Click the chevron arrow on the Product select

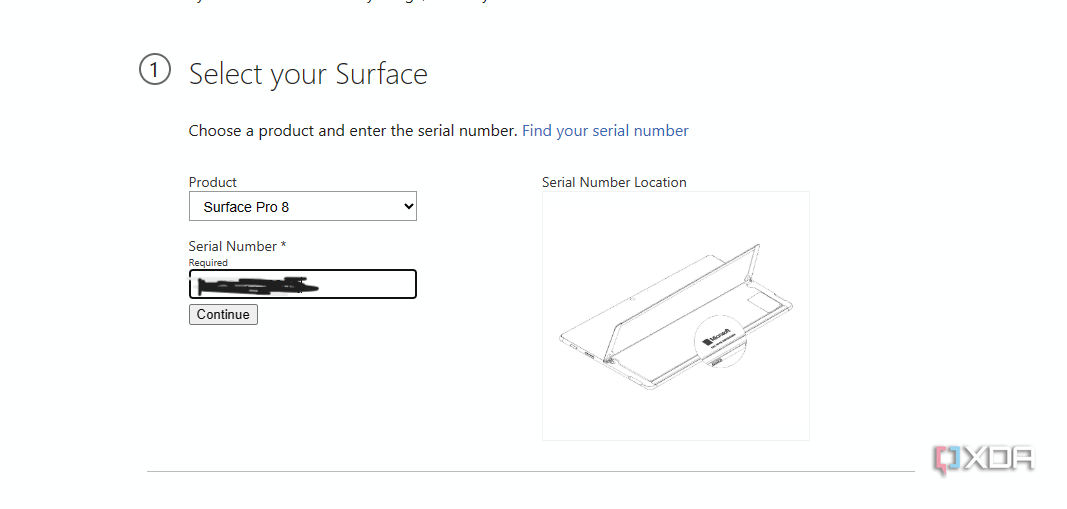[x=407, y=206]
